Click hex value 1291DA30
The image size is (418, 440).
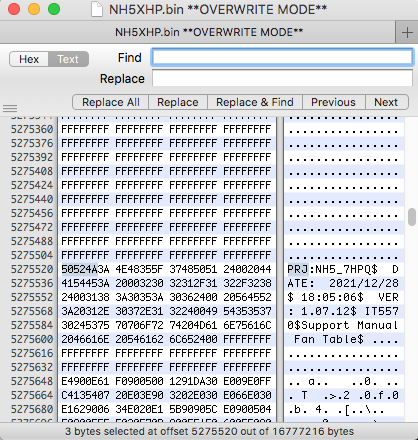tap(193, 381)
